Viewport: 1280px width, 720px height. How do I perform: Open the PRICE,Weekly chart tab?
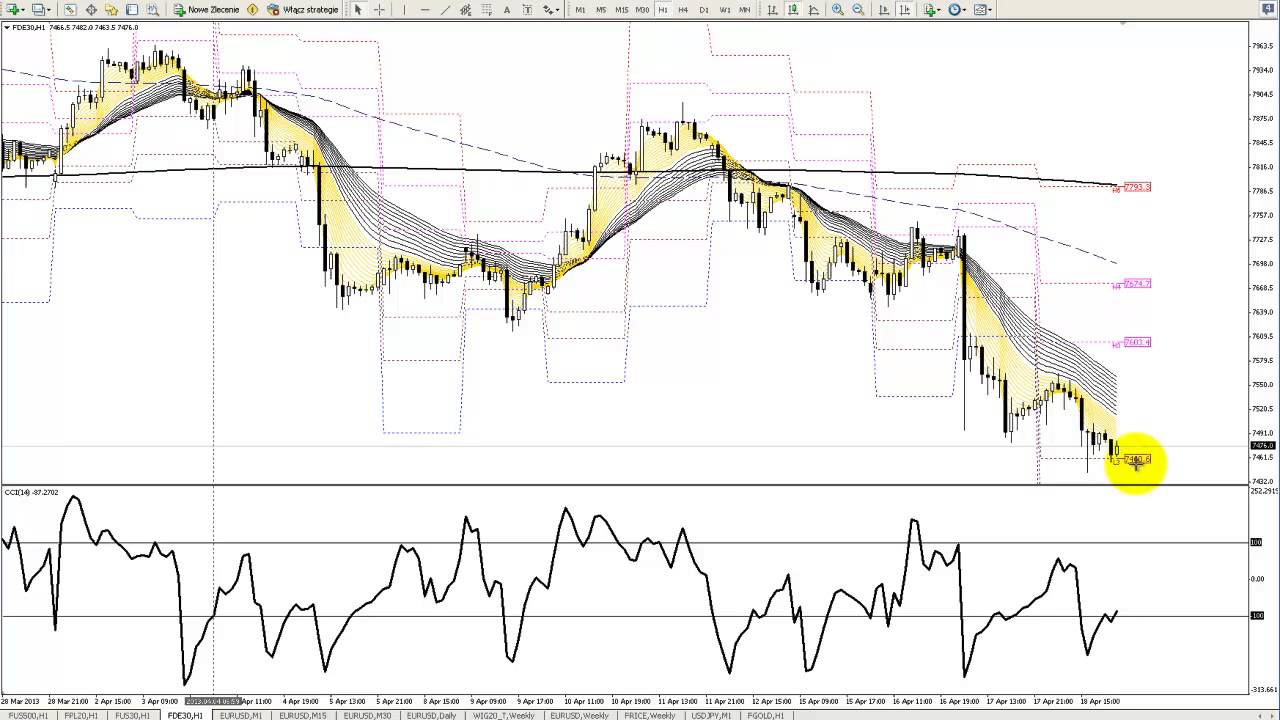click(650, 715)
